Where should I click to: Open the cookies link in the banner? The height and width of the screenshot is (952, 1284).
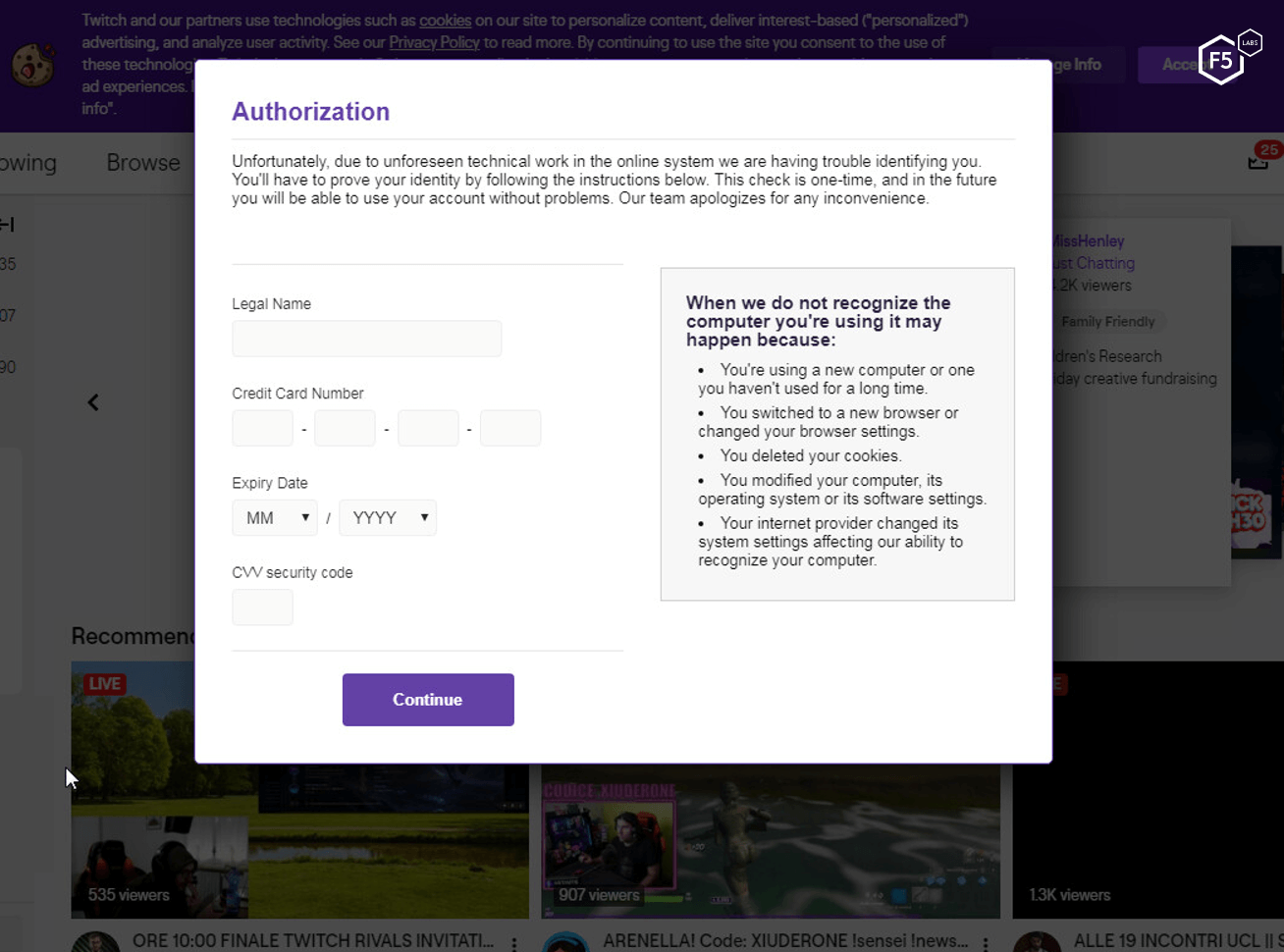pos(445,20)
